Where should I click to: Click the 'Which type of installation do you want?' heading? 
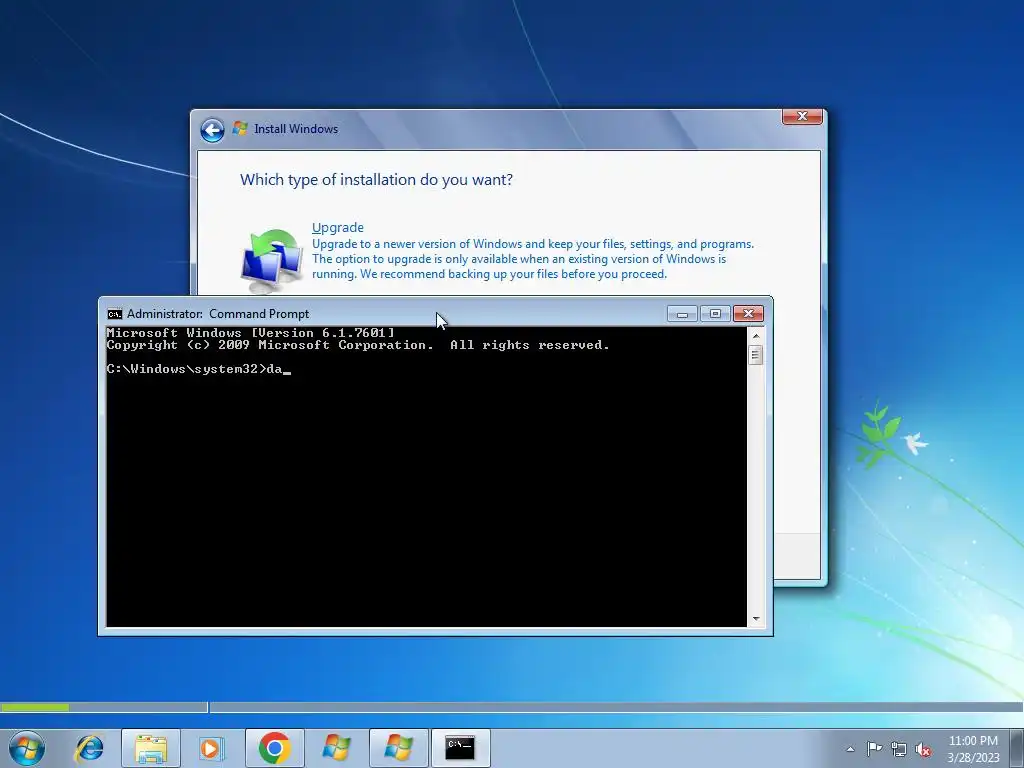click(376, 180)
